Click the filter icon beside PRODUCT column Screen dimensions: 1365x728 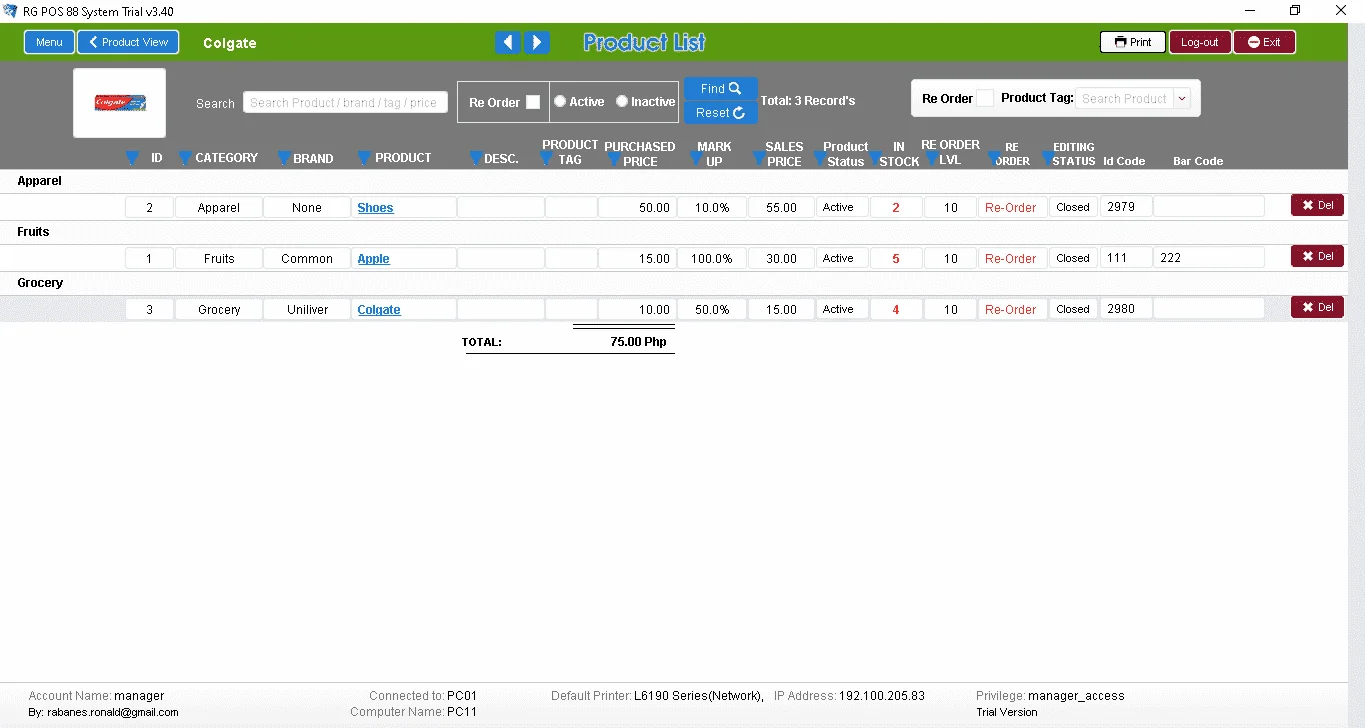pyautogui.click(x=364, y=158)
